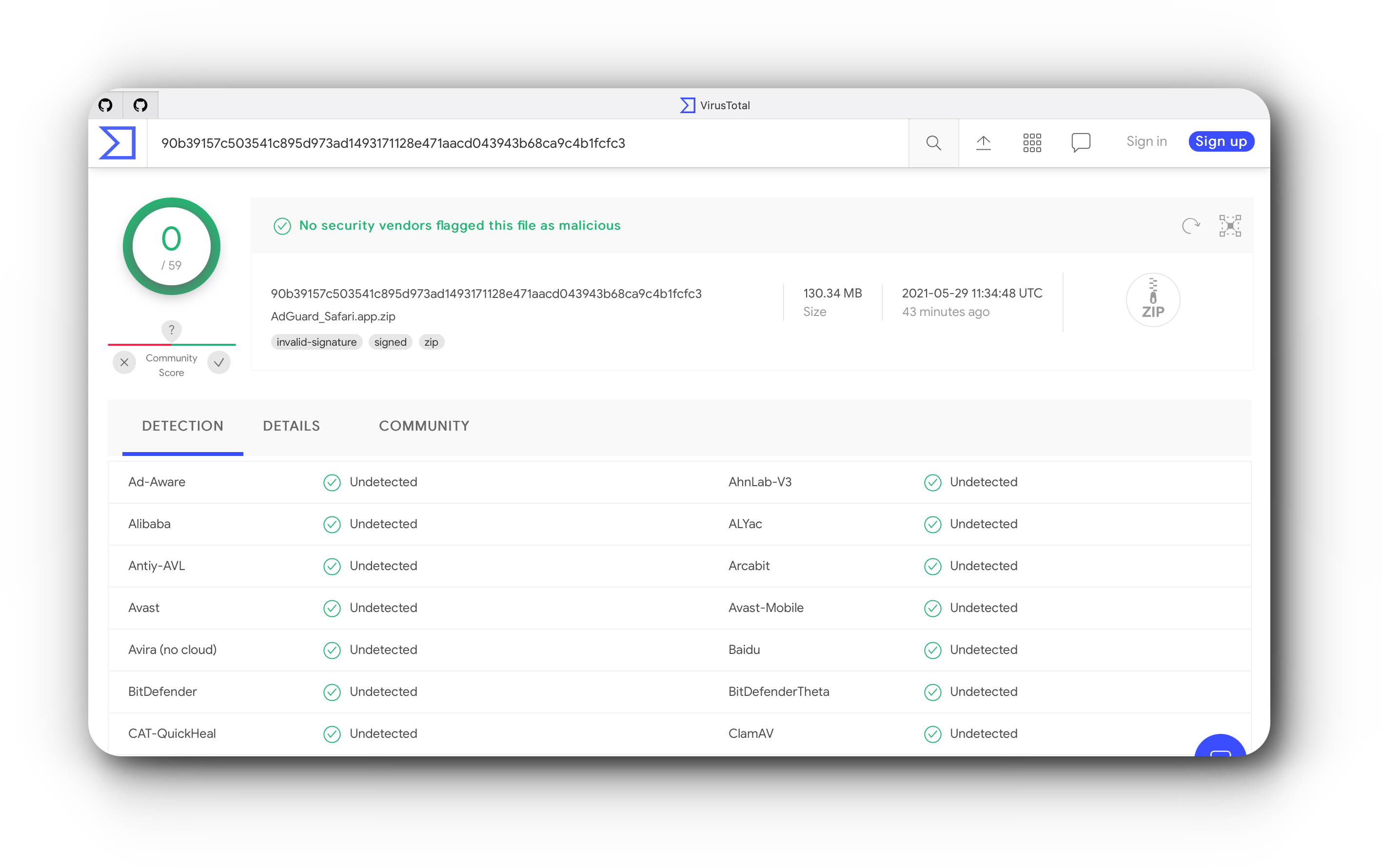Open the graph relations icon
The image size is (1382, 868).
pos(1230,226)
